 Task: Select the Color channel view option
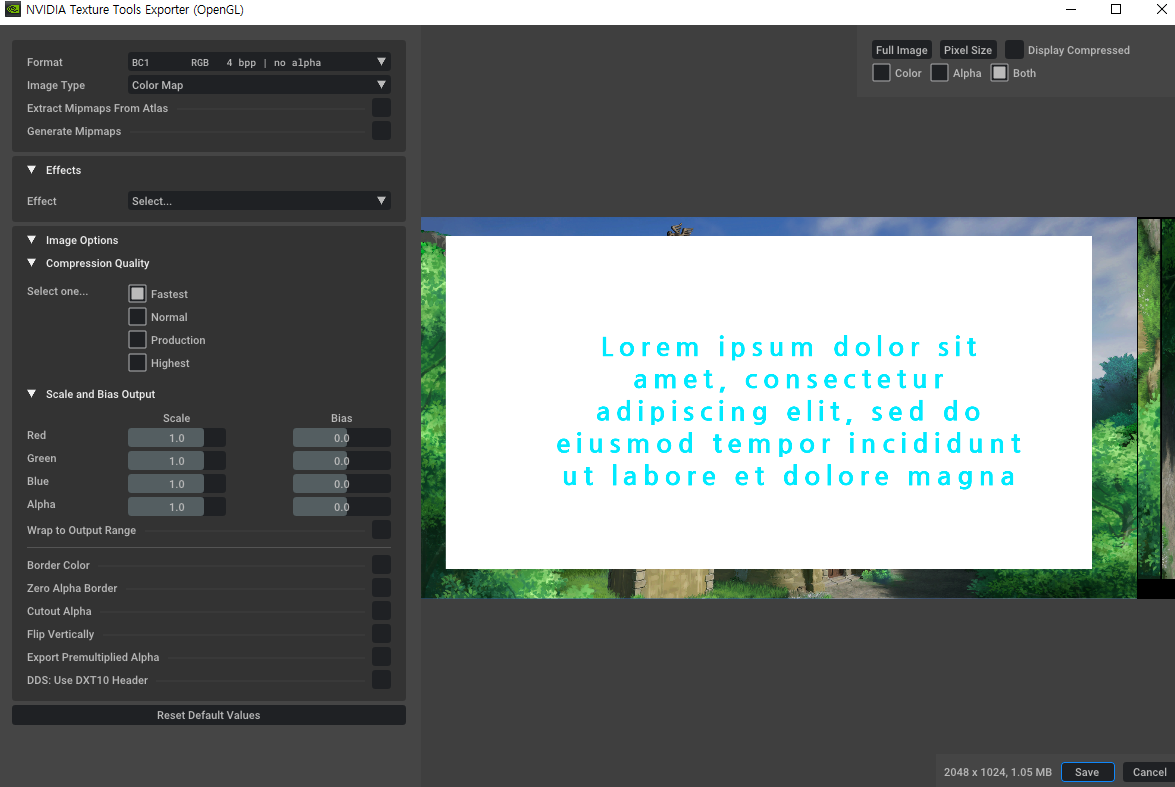tap(881, 73)
